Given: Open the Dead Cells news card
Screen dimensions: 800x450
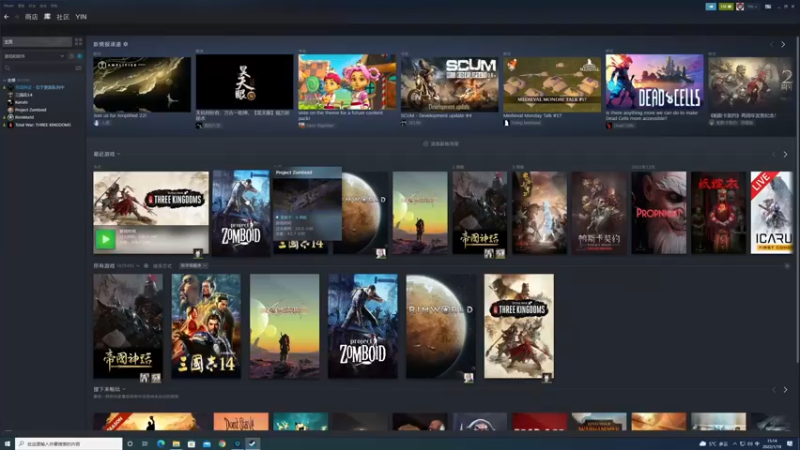Looking at the screenshot, I should (655, 82).
